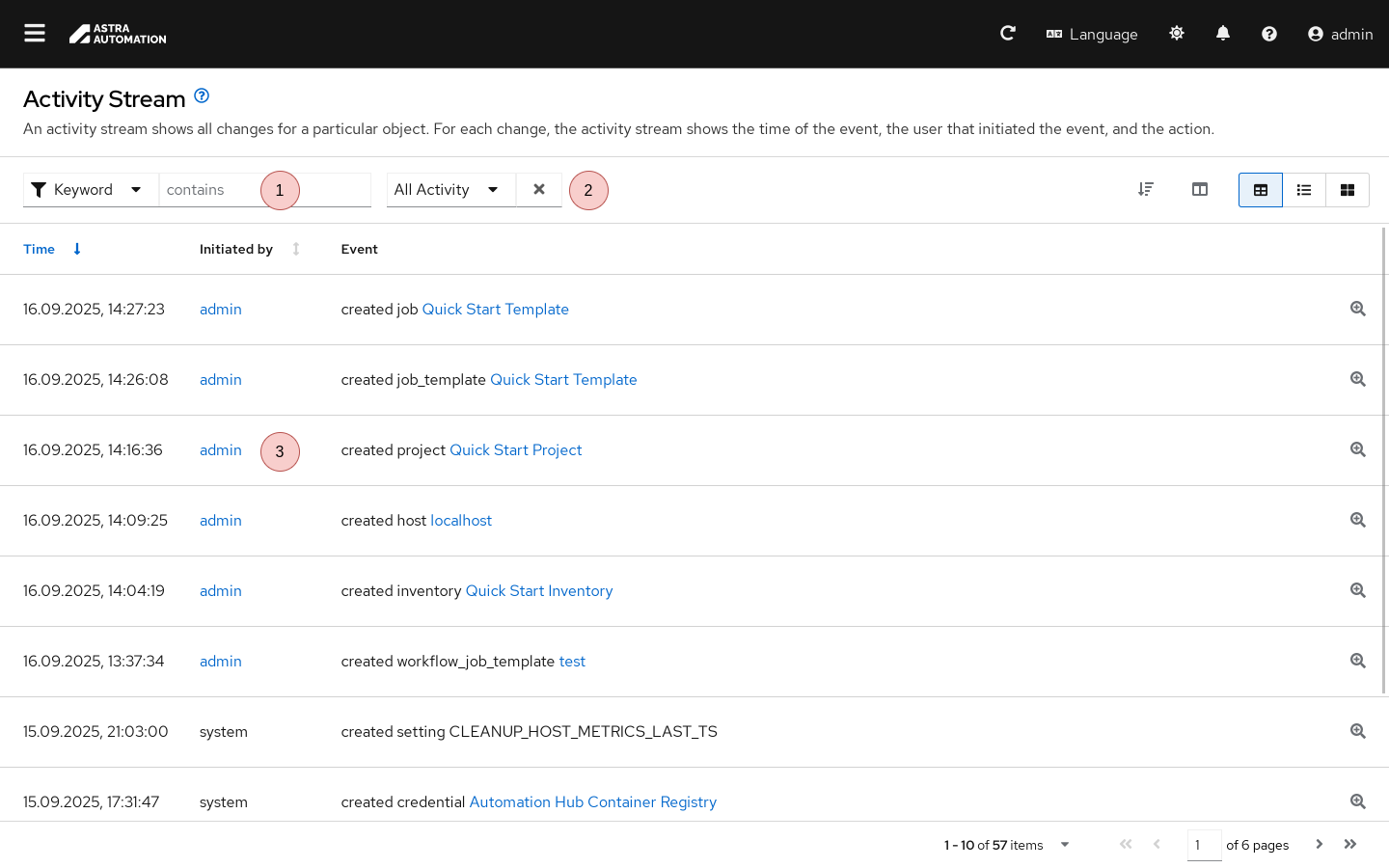Click the refresh icon in the header

[1008, 34]
